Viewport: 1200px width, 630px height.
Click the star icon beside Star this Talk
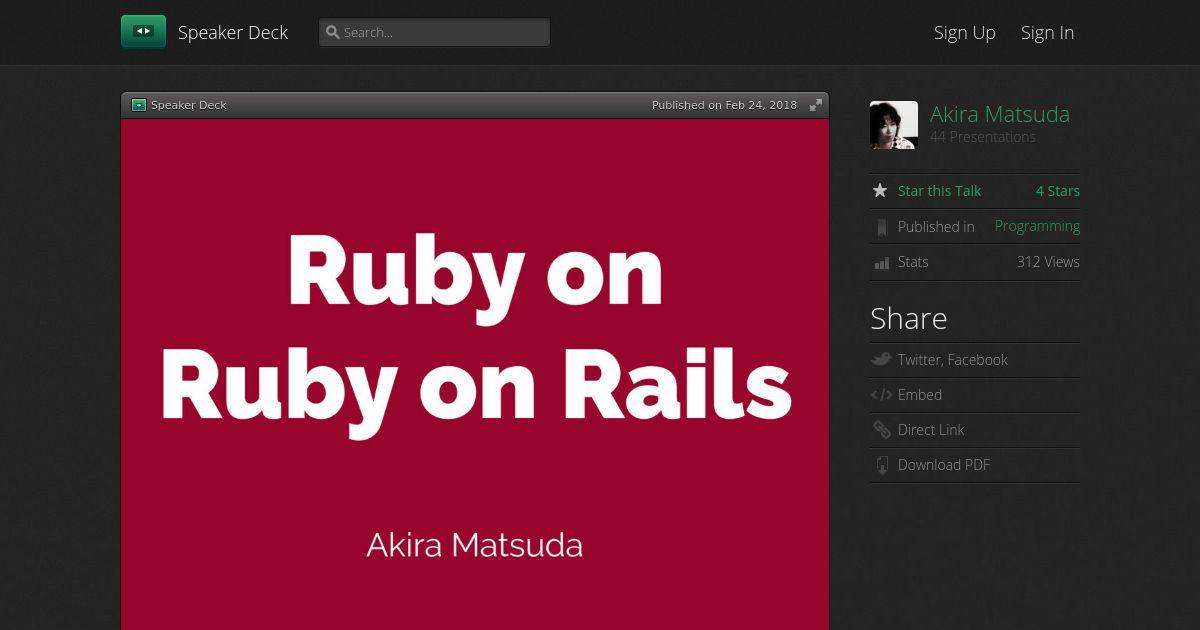880,190
